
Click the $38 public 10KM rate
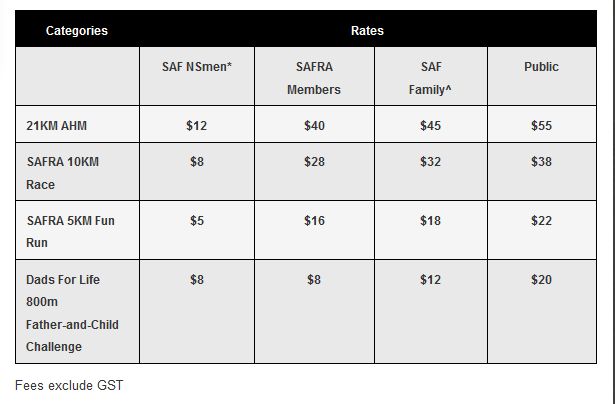tap(541, 162)
